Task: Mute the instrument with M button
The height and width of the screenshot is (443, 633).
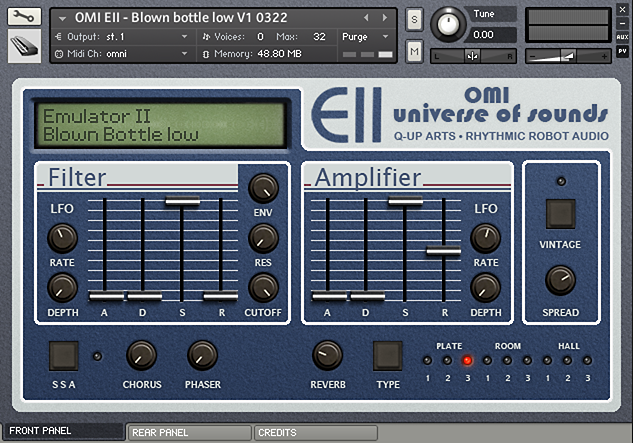Action: (415, 49)
